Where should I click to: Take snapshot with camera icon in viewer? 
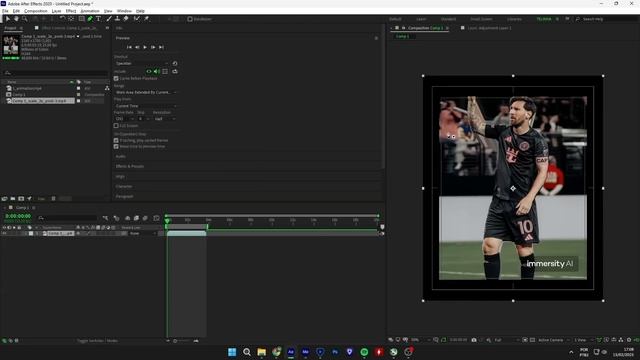[x=474, y=340]
